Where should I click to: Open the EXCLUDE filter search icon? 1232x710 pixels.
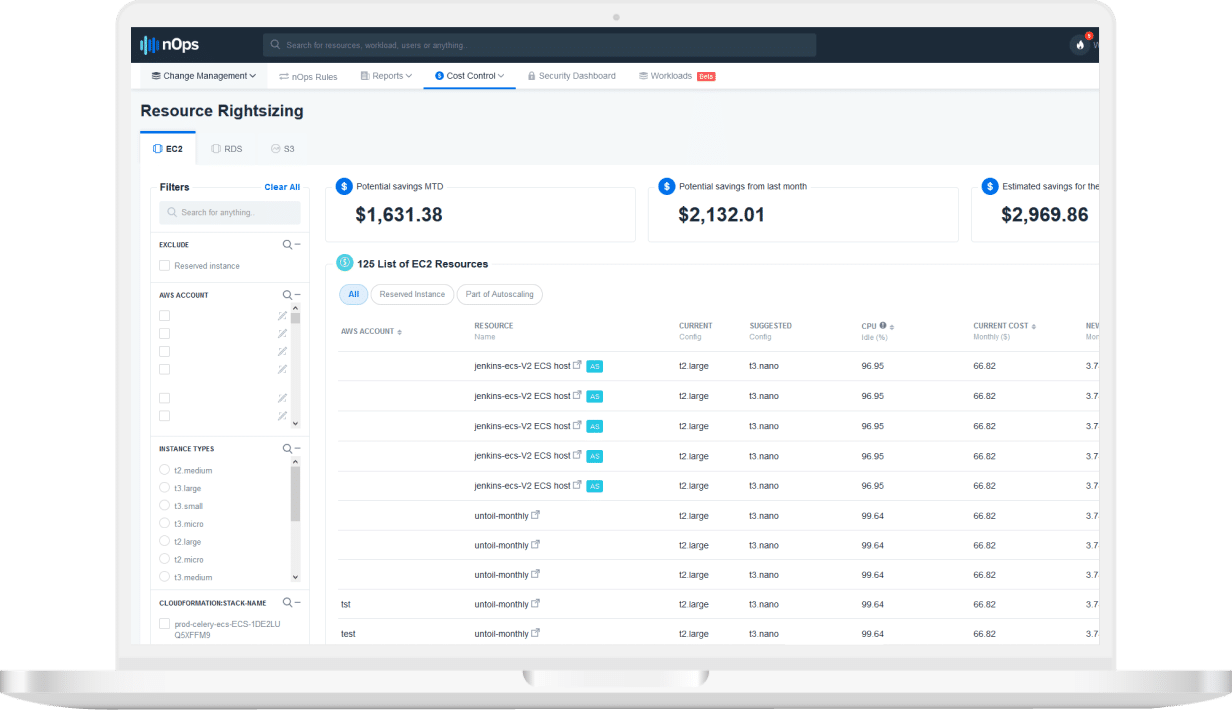287,244
